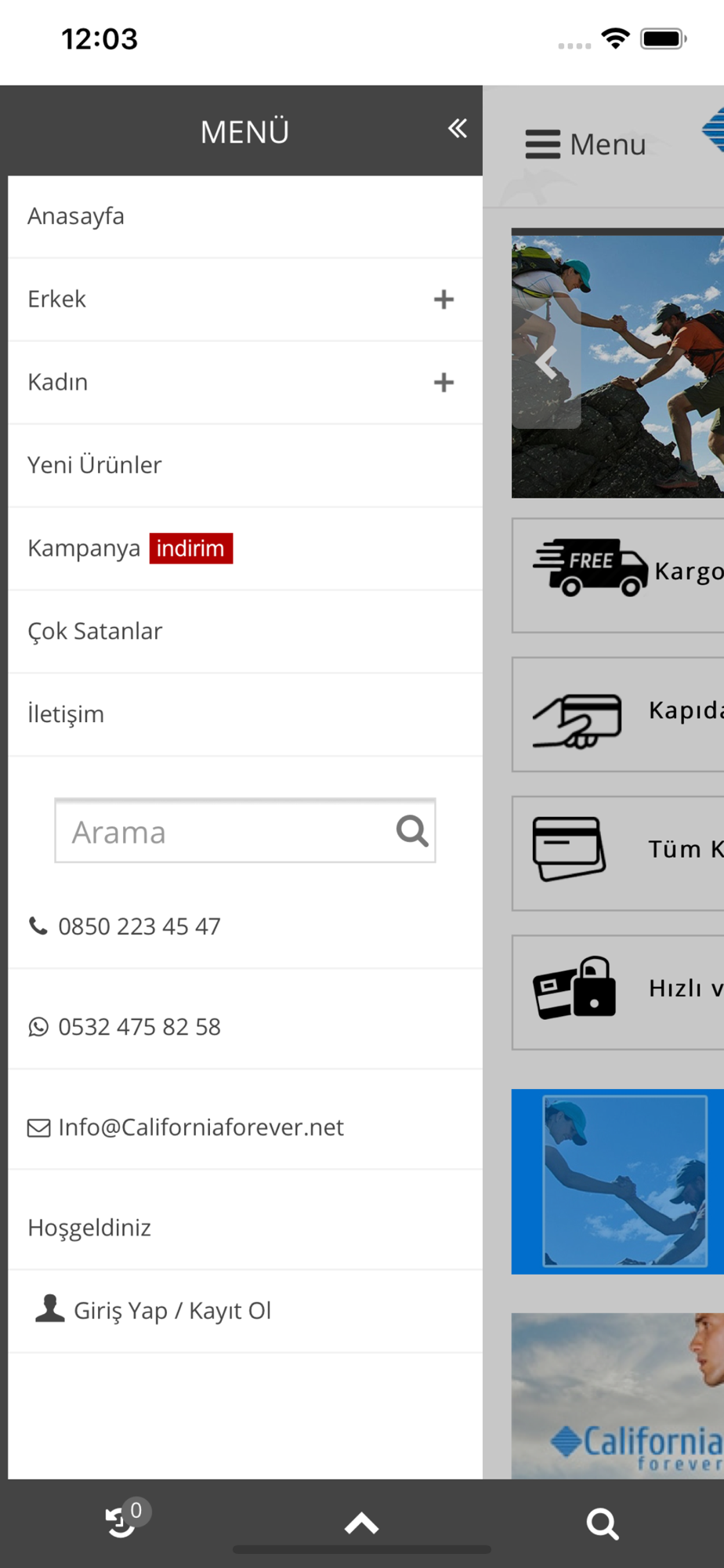Collapse the menu with double chevron icon
Screen dimensions: 724x1568
[458, 129]
